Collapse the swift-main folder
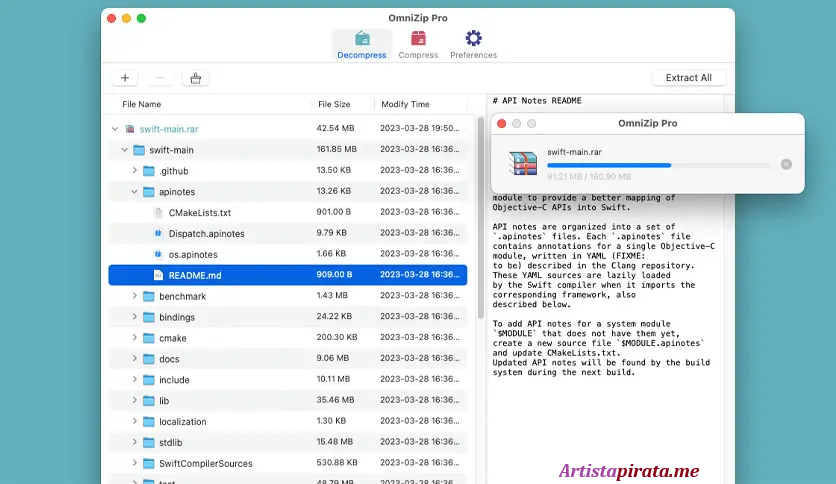This screenshot has height=484, width=836. [x=124, y=150]
